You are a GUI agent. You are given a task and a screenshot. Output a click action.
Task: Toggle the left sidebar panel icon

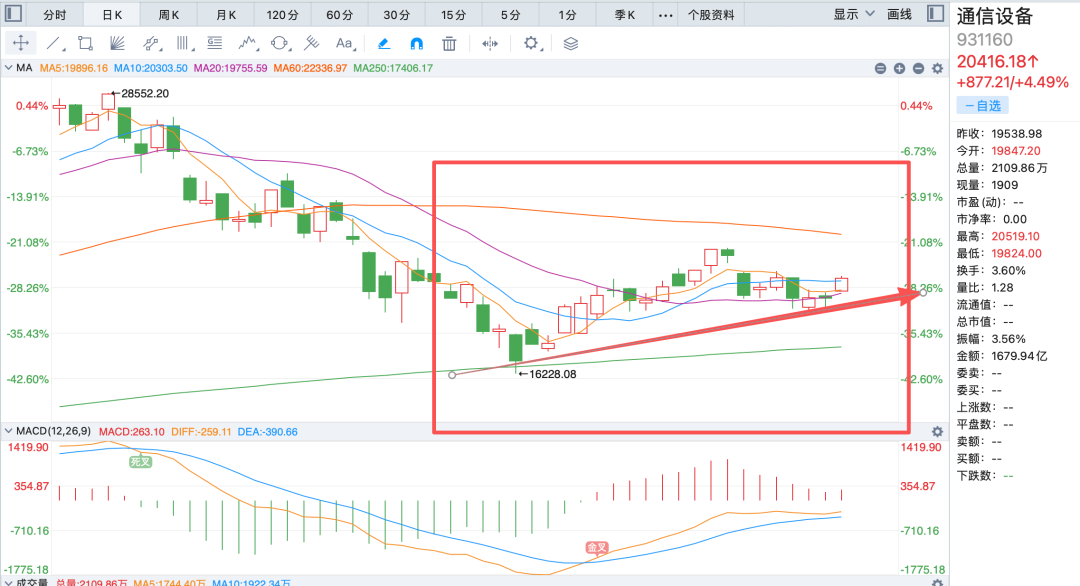[13, 14]
